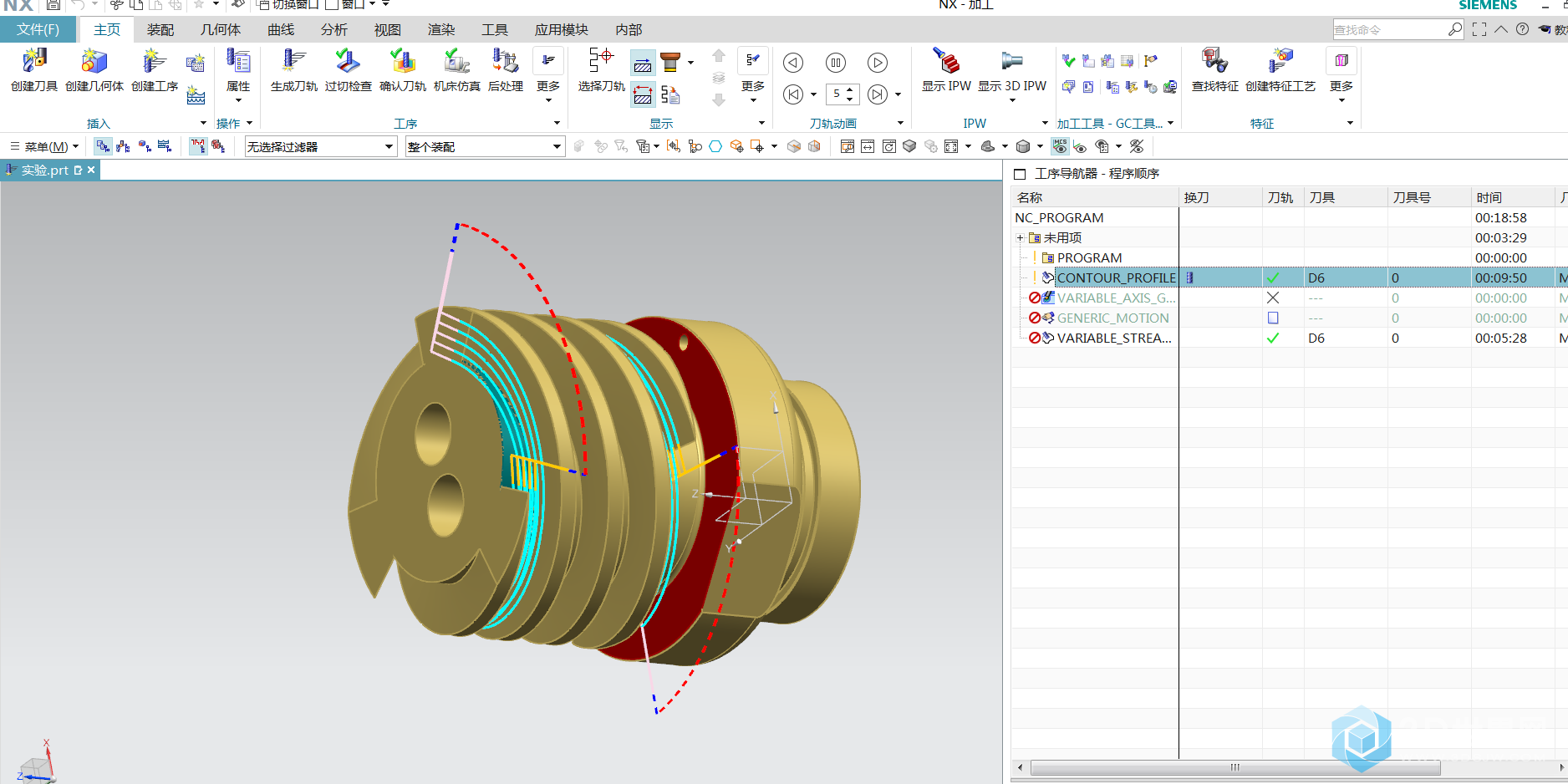This screenshot has height=784, width=1568.
Task: Pause the tool path animation
Action: coord(835,63)
